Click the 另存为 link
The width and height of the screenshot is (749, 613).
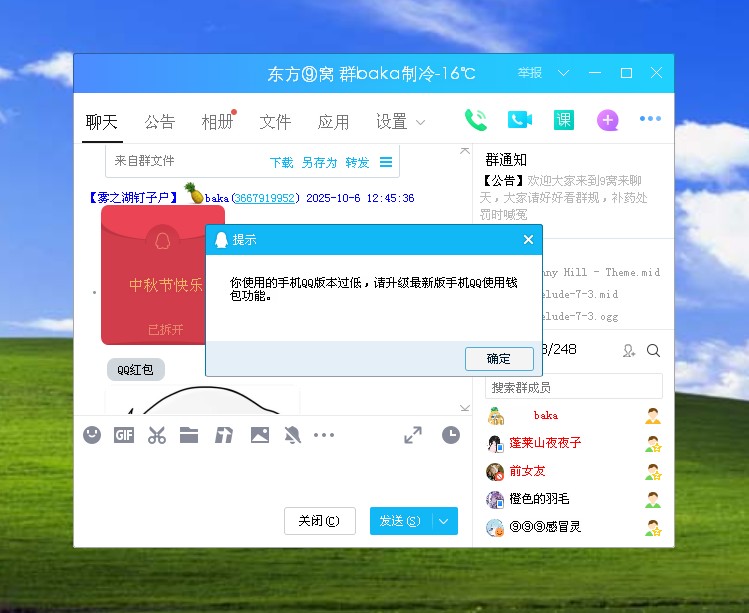click(319, 162)
